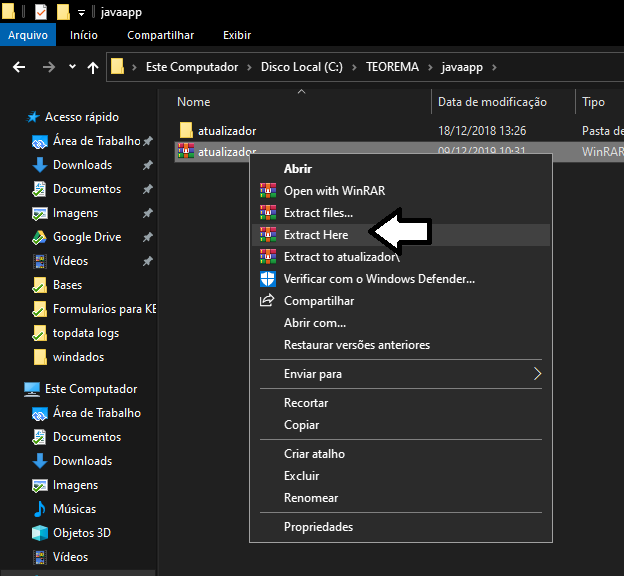The image size is (624, 576).
Task: Click properties icon in title bar toolbar
Action: coord(41,12)
